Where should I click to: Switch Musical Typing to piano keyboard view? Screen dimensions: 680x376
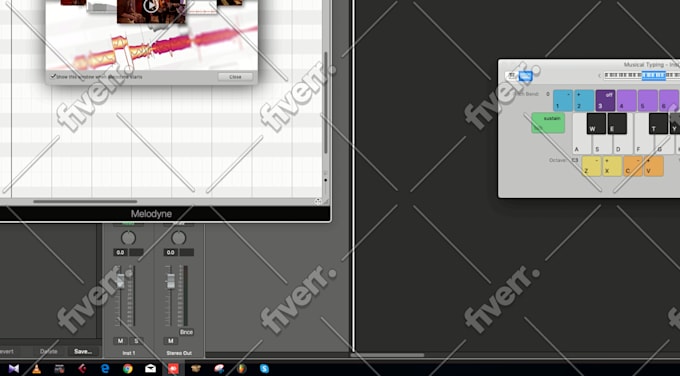click(x=512, y=76)
